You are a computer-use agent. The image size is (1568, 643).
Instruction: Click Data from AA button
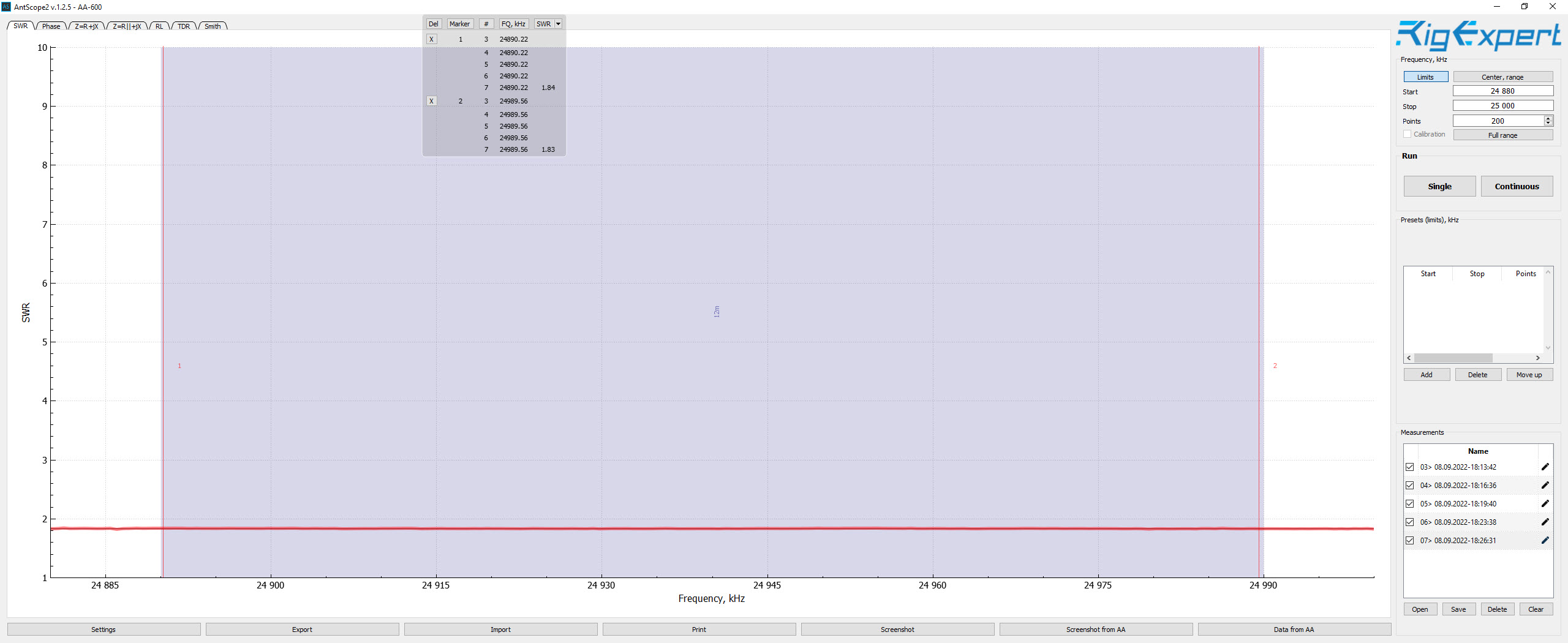(x=1294, y=629)
